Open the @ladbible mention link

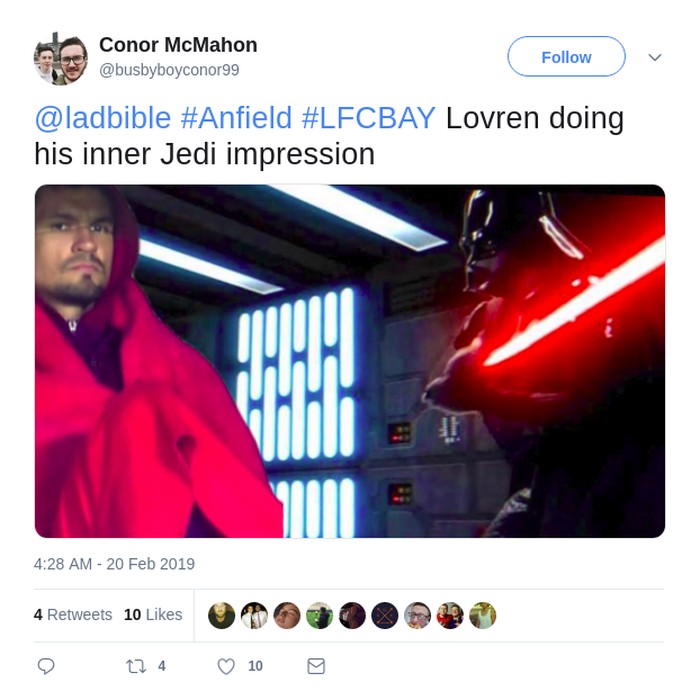point(103,118)
